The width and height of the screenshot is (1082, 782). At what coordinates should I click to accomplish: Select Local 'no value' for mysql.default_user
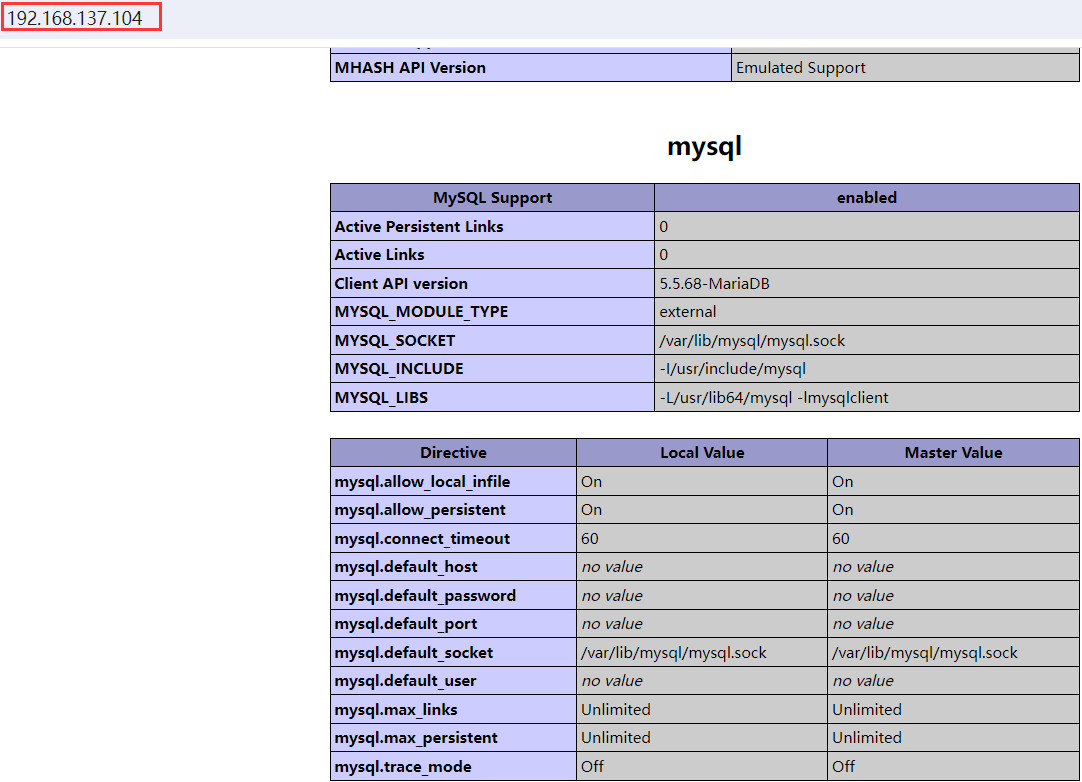click(x=702, y=681)
